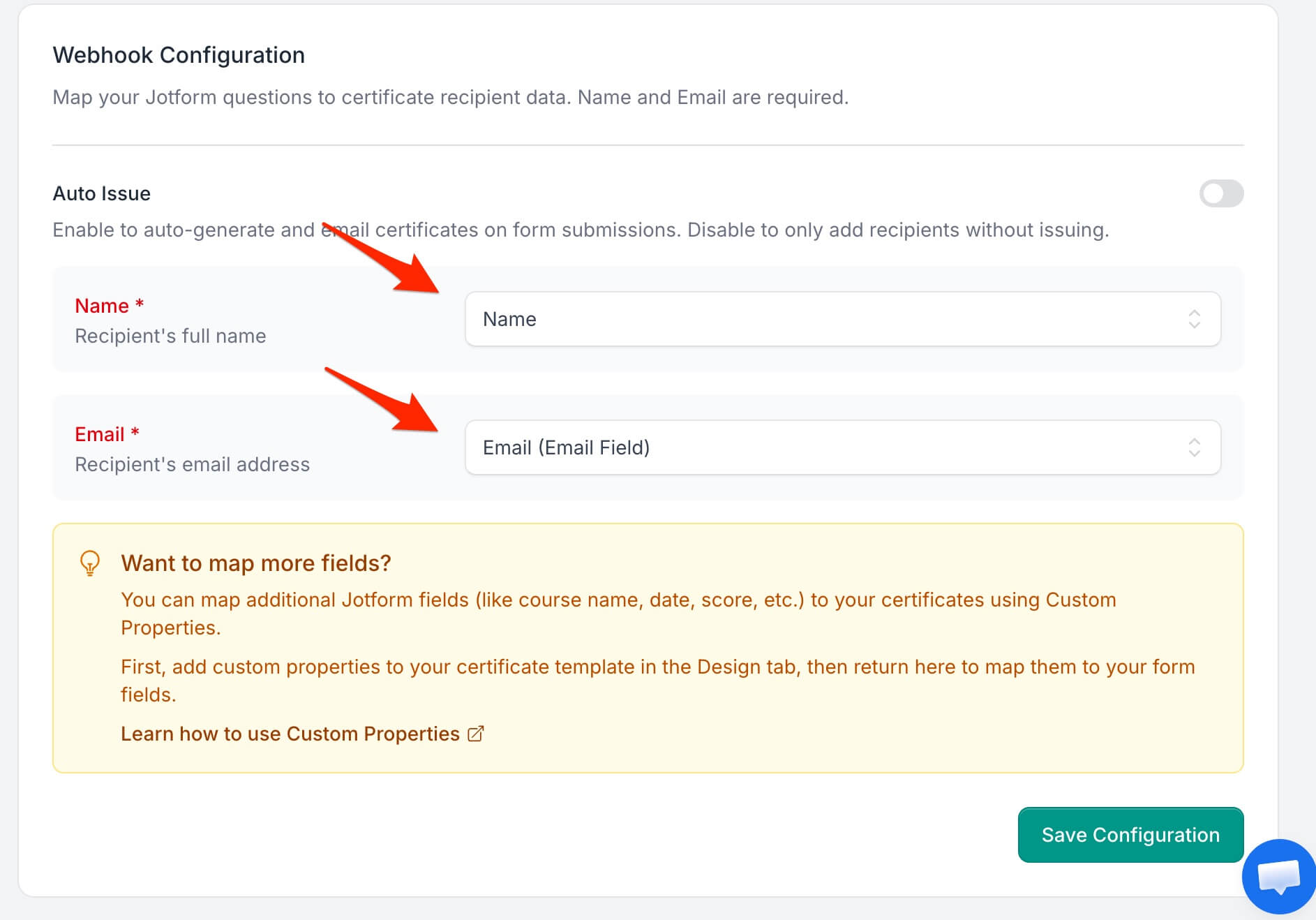Enable the Auto Issue toggle switch

[x=1221, y=193]
